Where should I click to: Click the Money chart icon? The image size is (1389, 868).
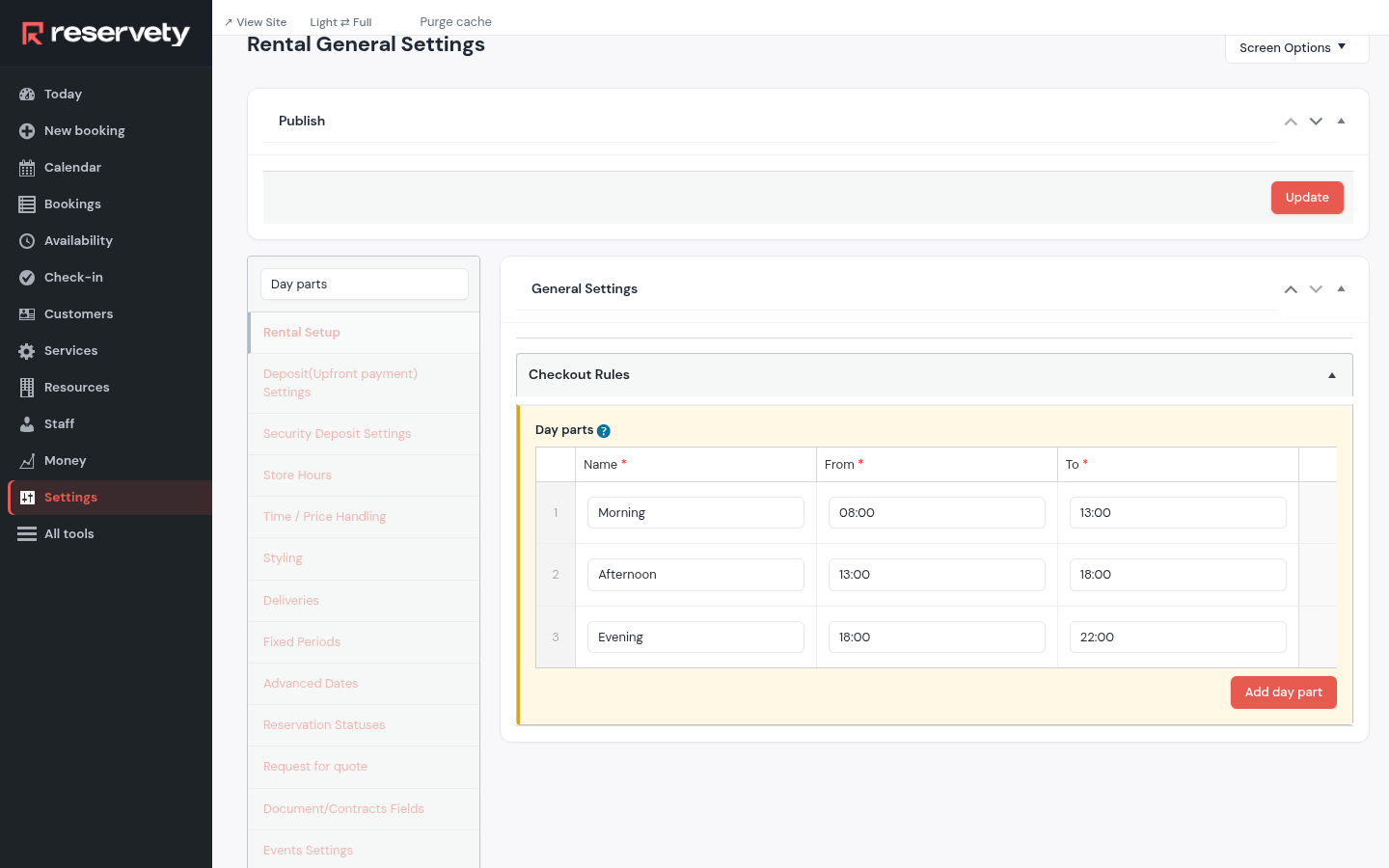click(27, 461)
